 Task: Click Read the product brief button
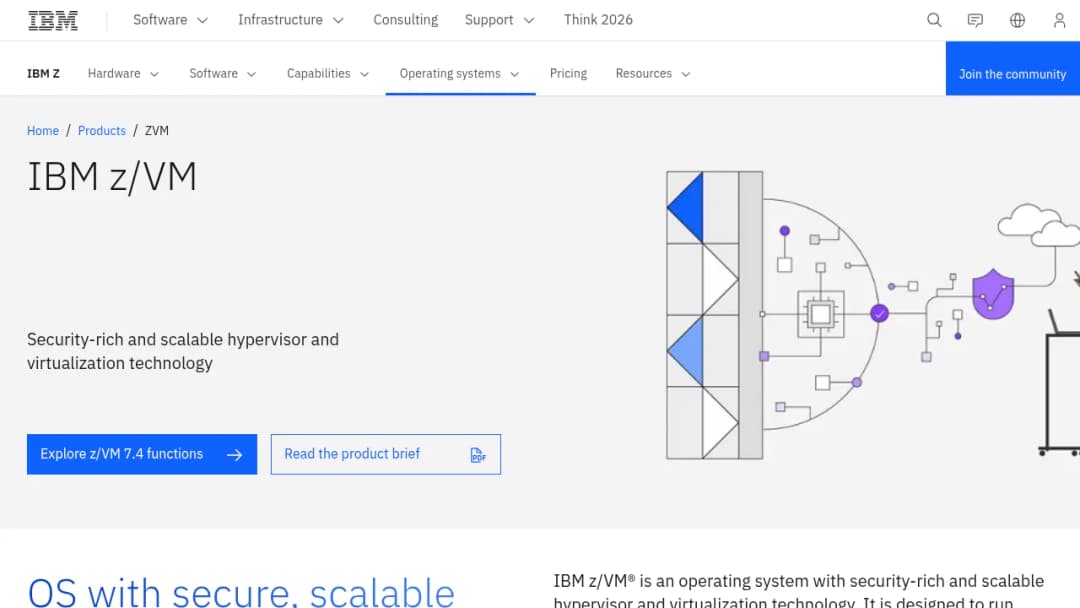coord(386,454)
